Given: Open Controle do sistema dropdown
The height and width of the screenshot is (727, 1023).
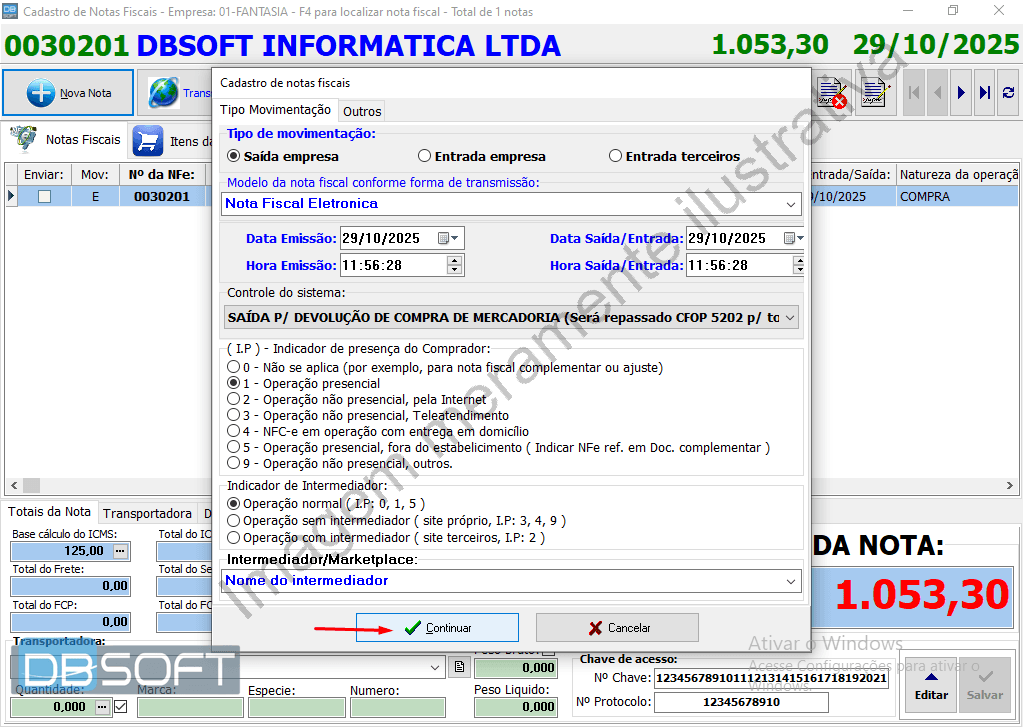Looking at the screenshot, I should click(x=789, y=318).
